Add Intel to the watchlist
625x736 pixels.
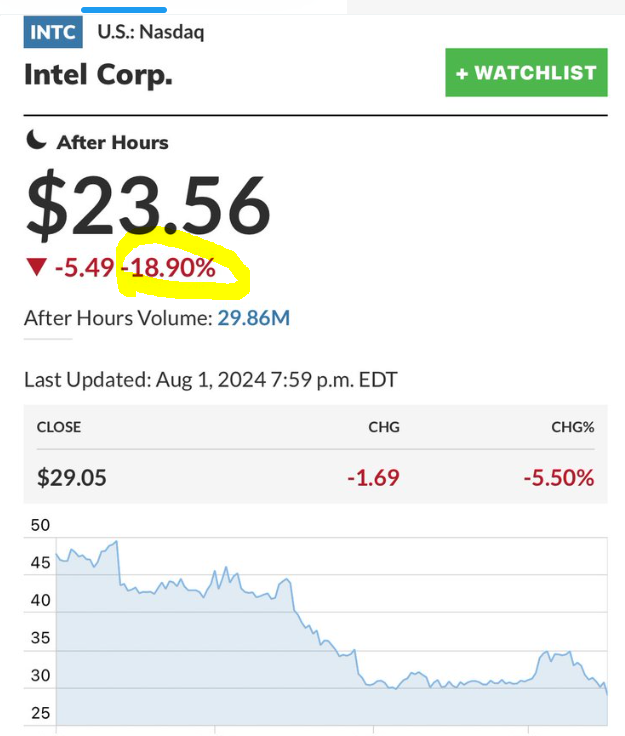pyautogui.click(x=526, y=73)
